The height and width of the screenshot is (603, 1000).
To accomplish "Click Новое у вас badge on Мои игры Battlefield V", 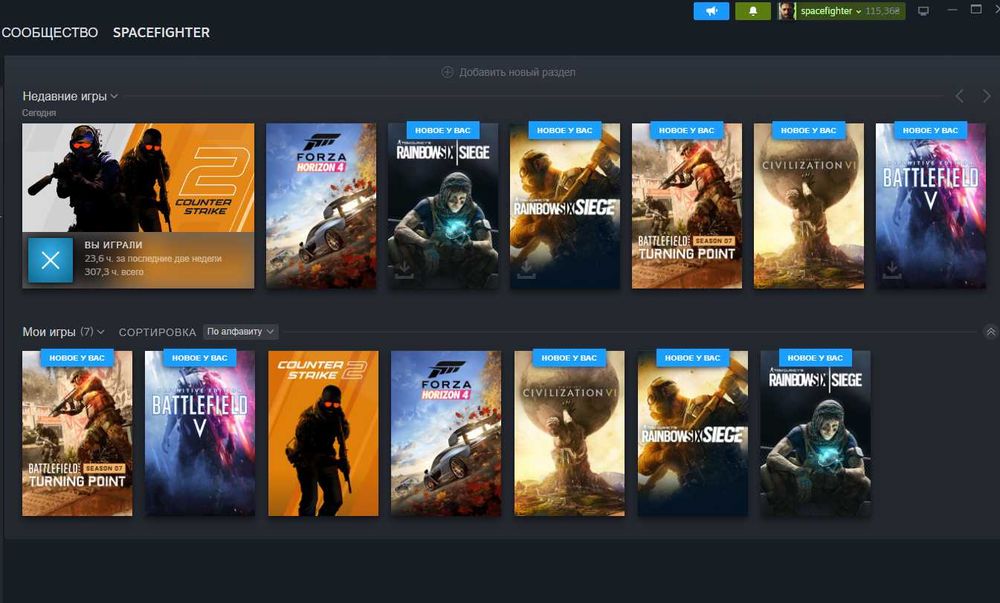I will click(x=200, y=358).
